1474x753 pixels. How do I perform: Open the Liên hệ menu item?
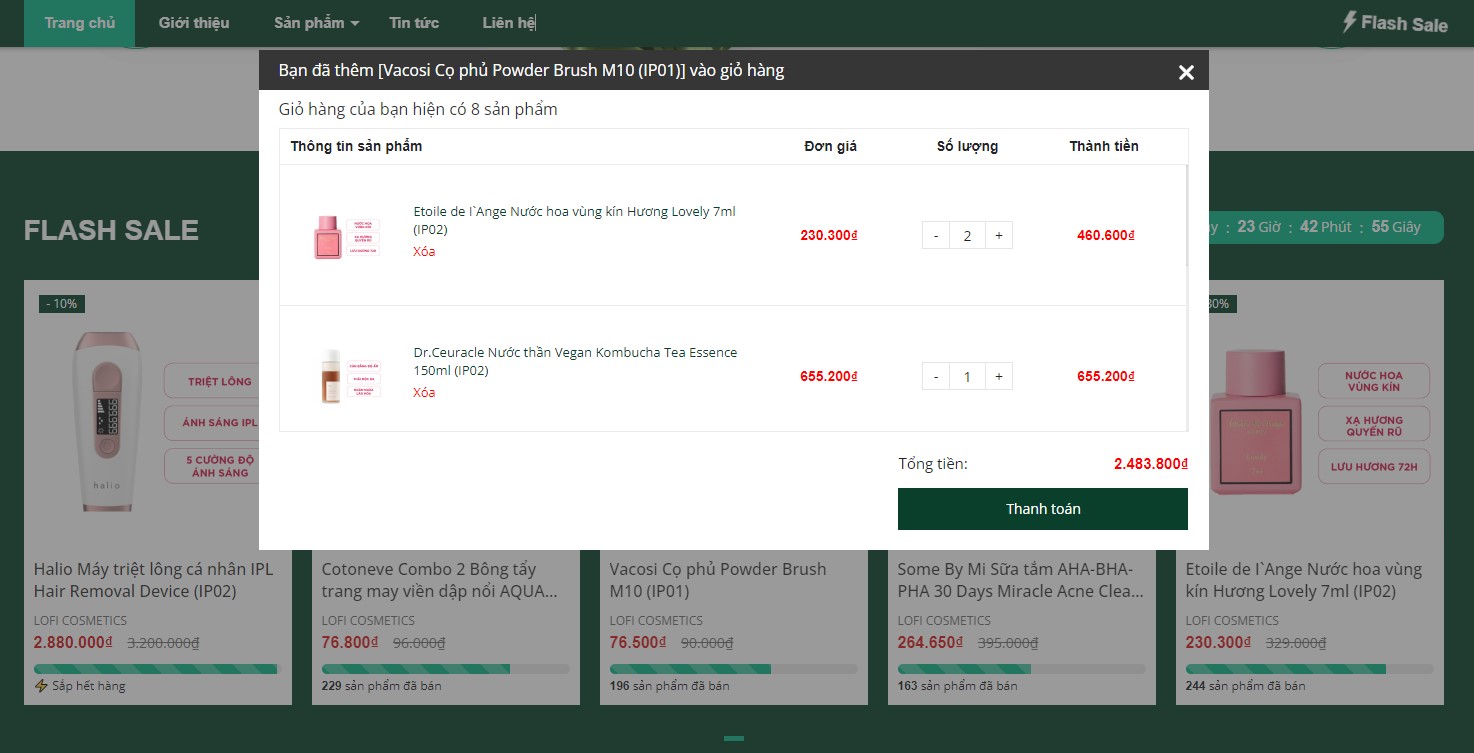point(509,23)
